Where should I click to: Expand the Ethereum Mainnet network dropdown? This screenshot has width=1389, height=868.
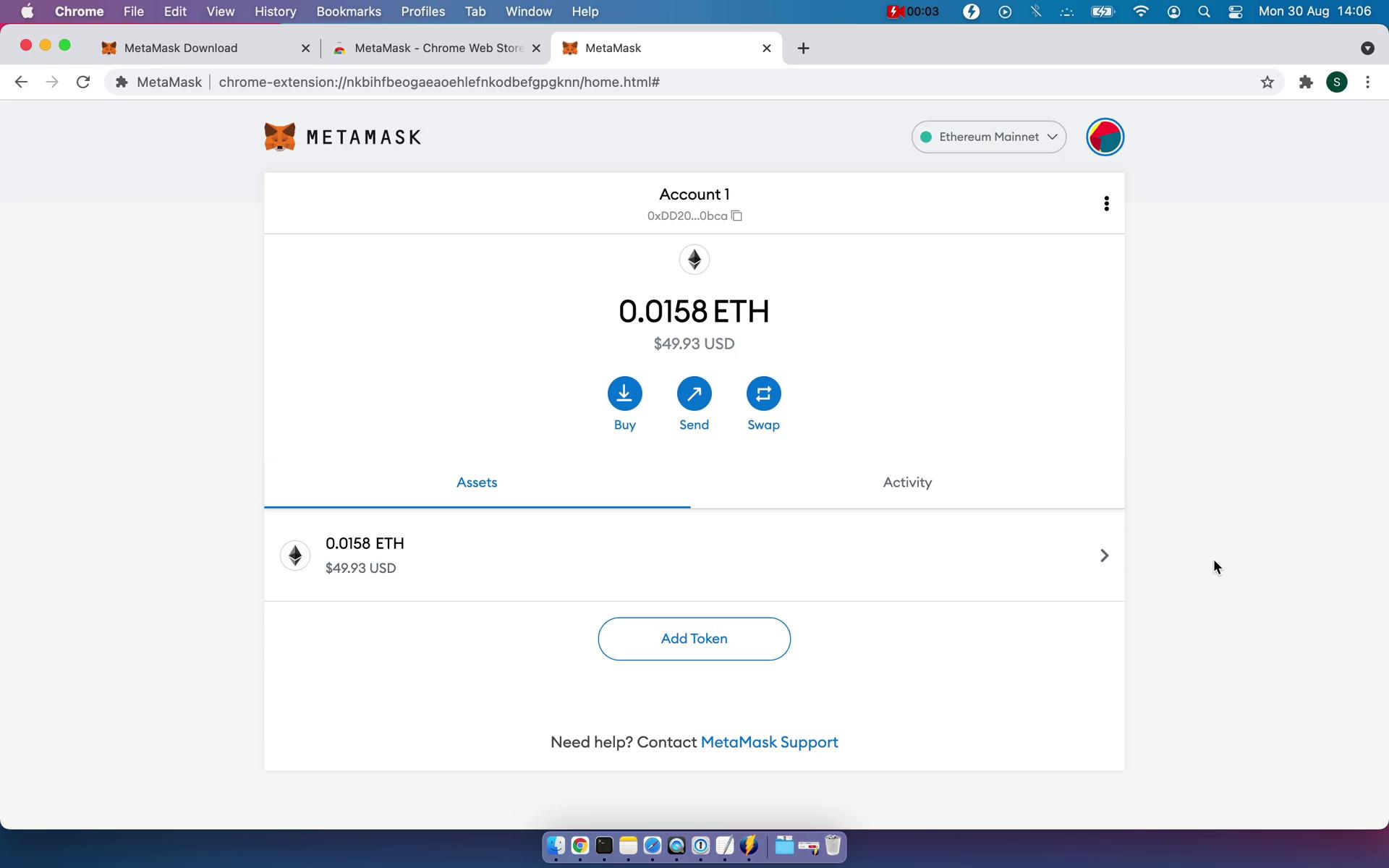989,136
